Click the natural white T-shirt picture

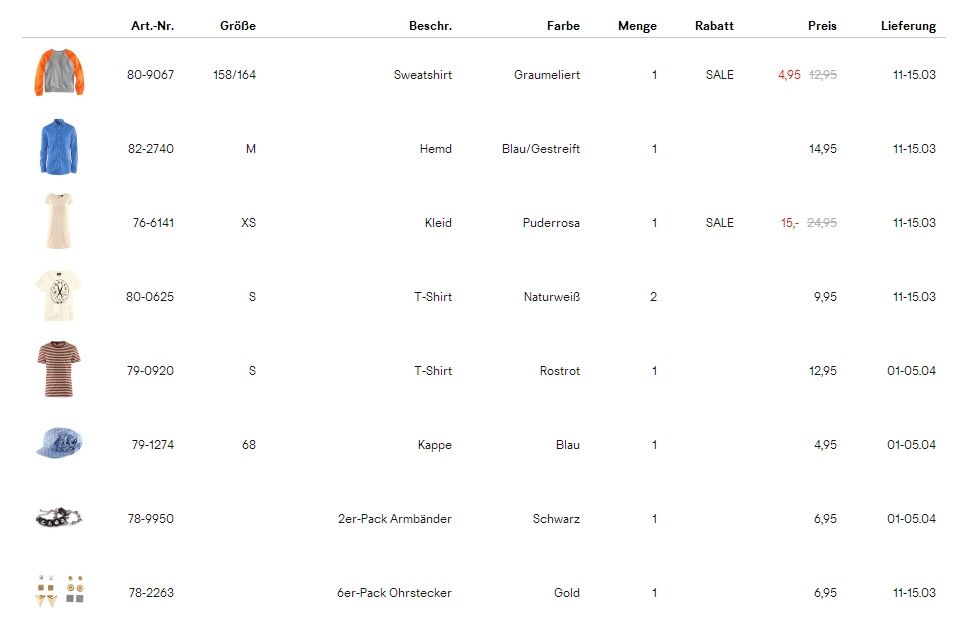click(x=58, y=296)
